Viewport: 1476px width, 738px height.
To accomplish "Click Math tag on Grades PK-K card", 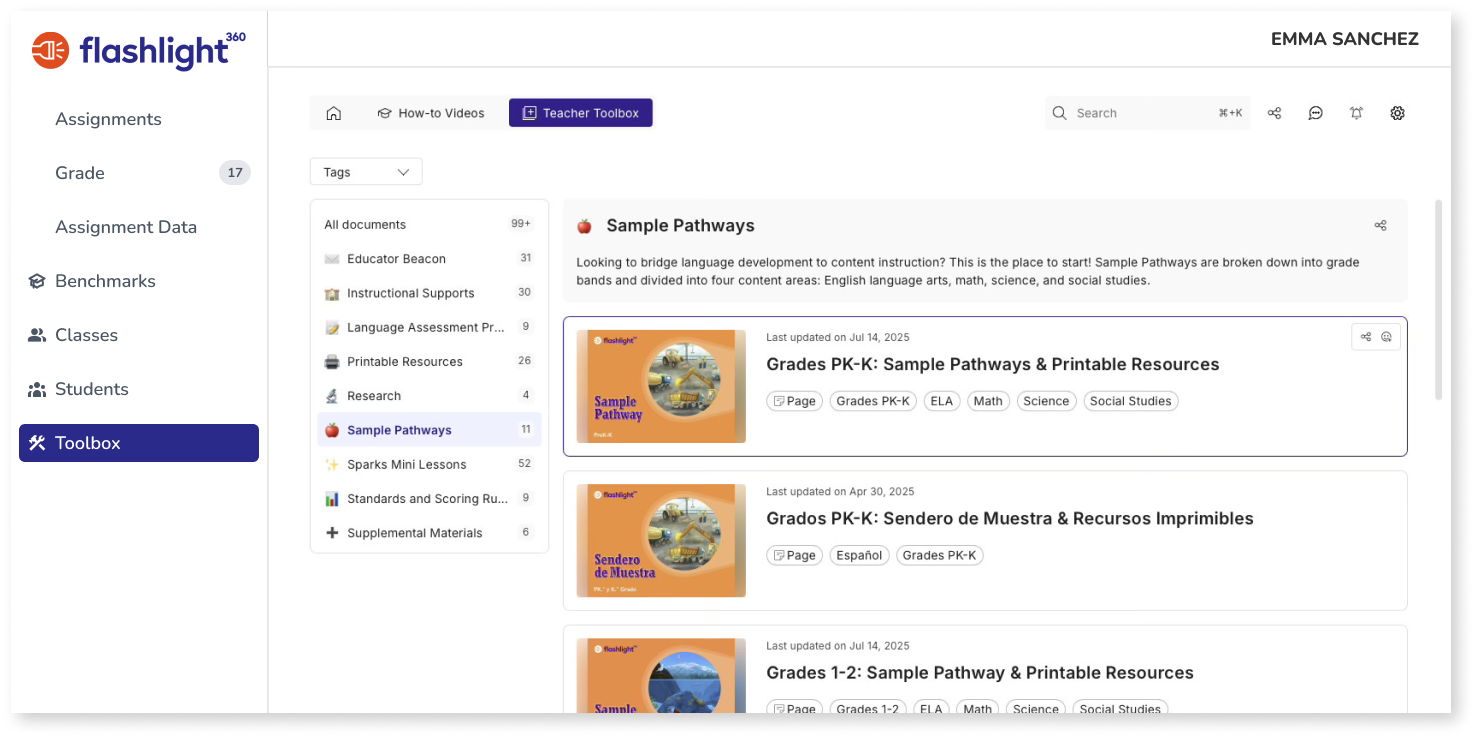I will pos(988,401).
